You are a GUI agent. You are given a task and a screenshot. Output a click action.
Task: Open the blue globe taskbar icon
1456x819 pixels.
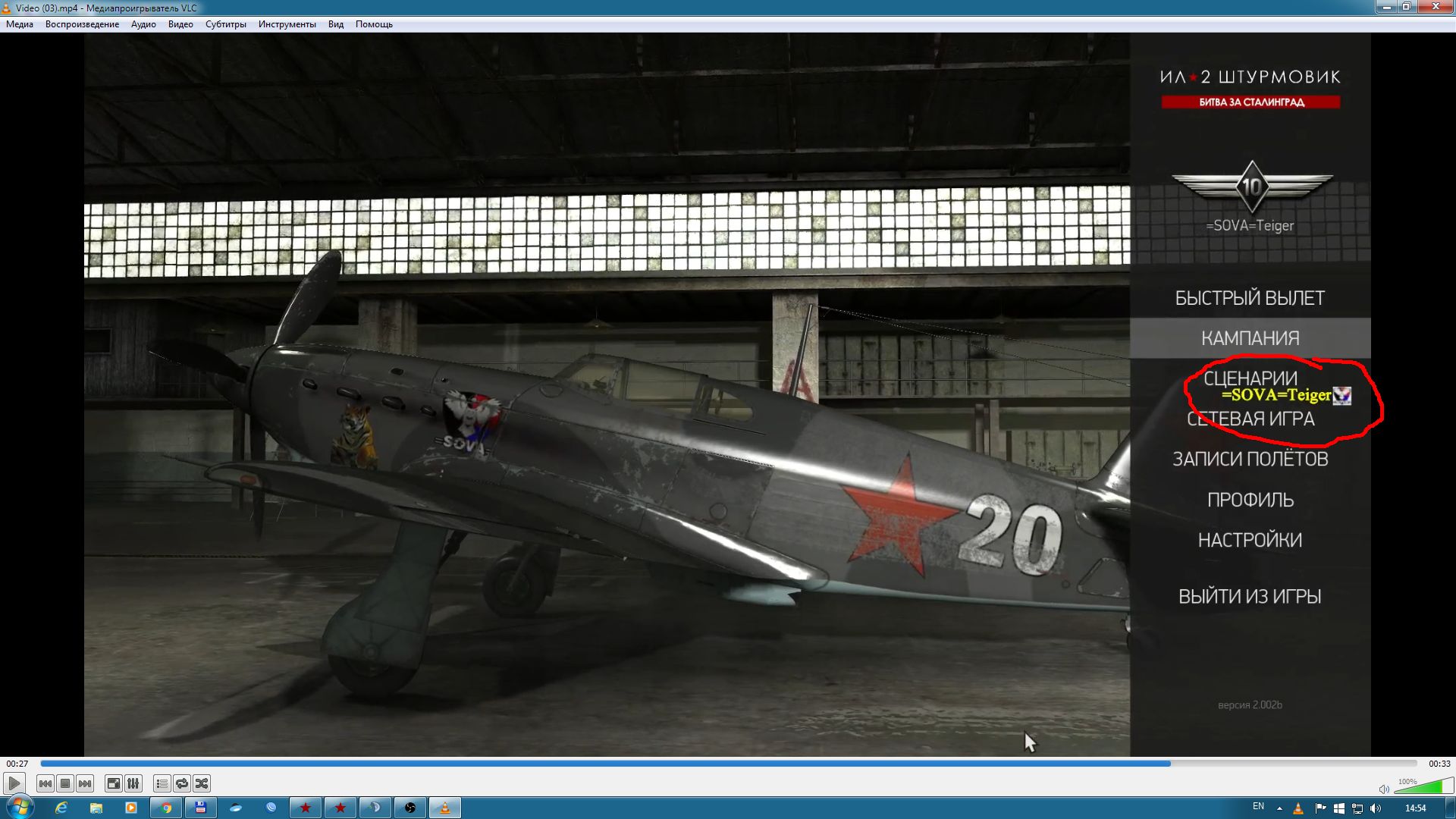[x=271, y=808]
